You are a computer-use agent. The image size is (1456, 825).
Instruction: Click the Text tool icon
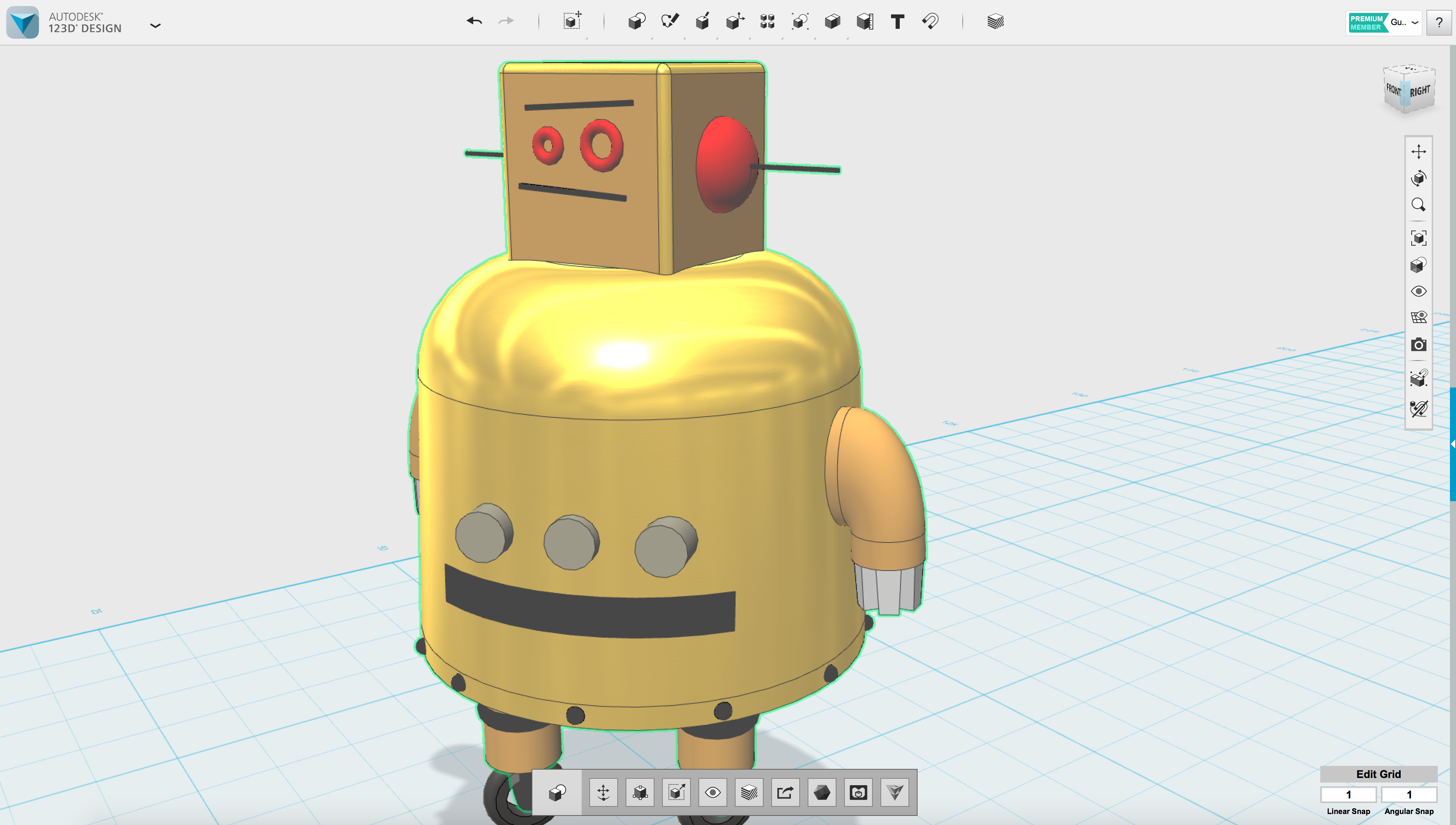(x=897, y=22)
